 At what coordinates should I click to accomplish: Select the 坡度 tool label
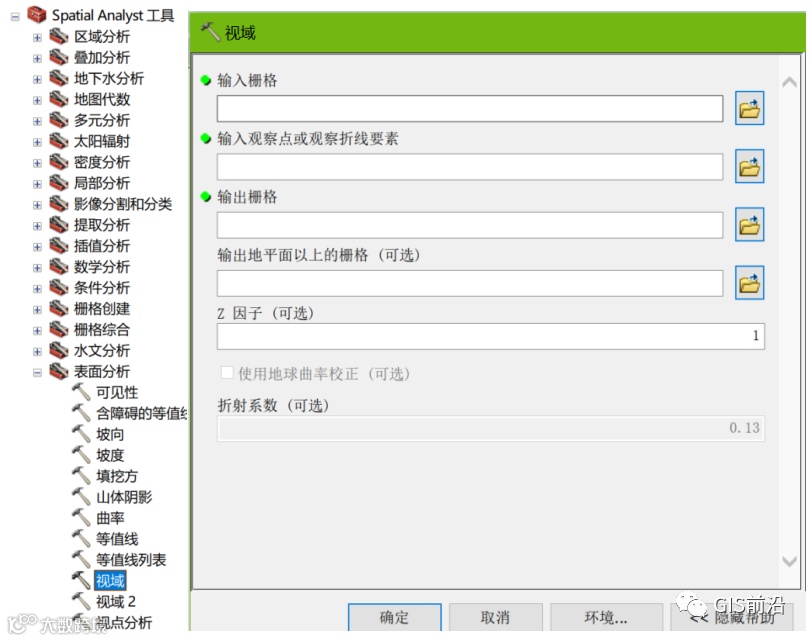click(110, 455)
